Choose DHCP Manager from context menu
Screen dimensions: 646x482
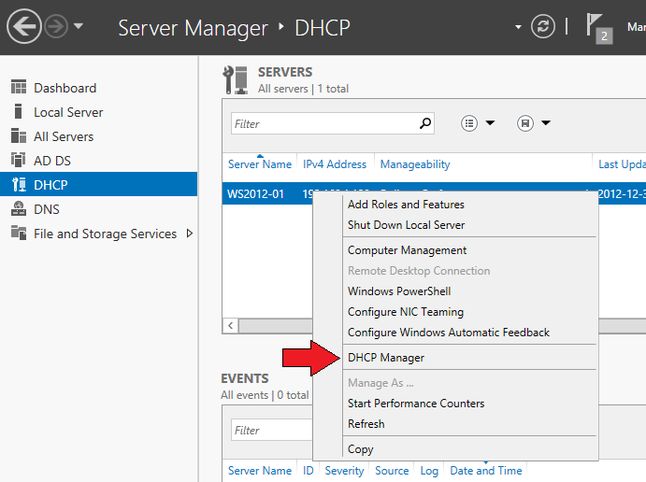[x=386, y=358]
